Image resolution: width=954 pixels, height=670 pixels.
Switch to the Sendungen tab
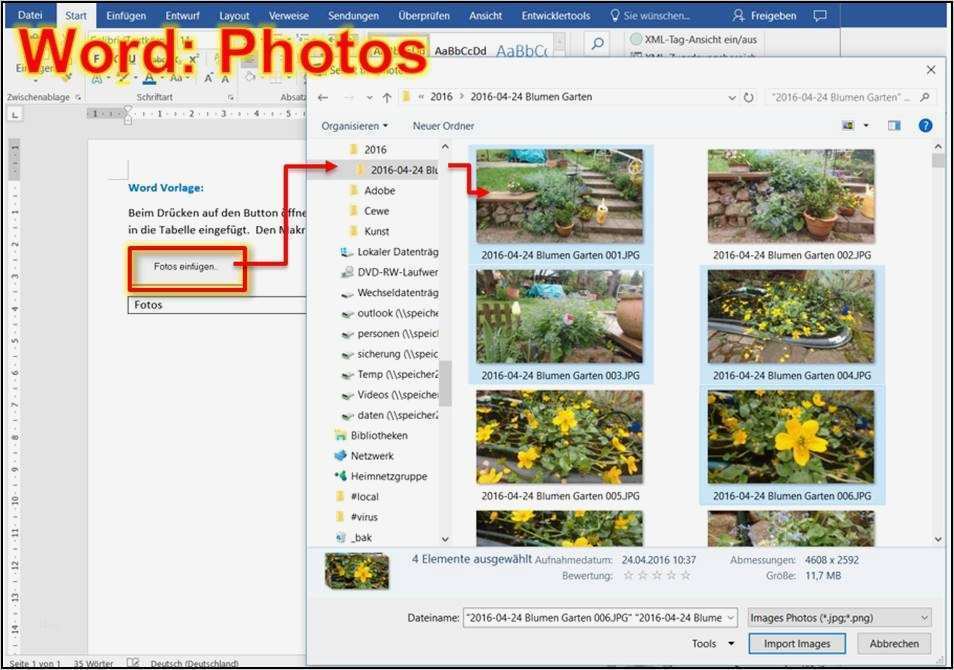coord(353,16)
